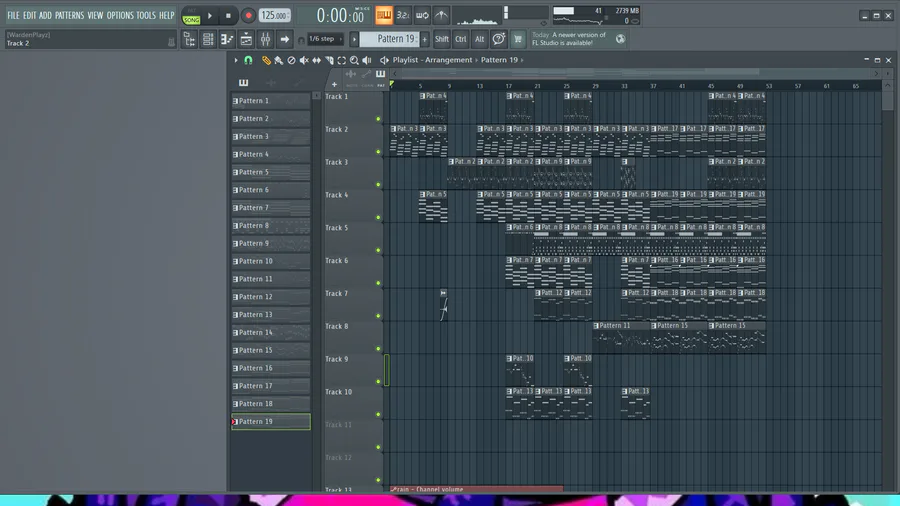The height and width of the screenshot is (506, 900).
Task: Open the EDIT menu
Action: pyautogui.click(x=29, y=15)
